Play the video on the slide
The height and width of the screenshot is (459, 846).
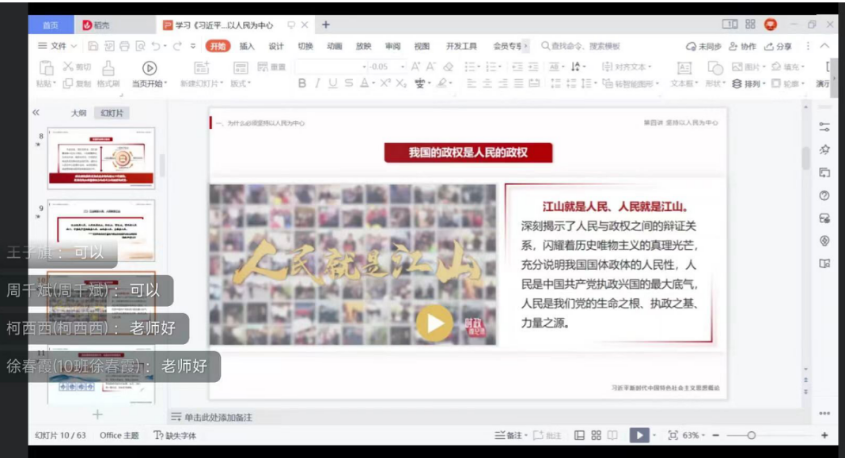(x=434, y=322)
